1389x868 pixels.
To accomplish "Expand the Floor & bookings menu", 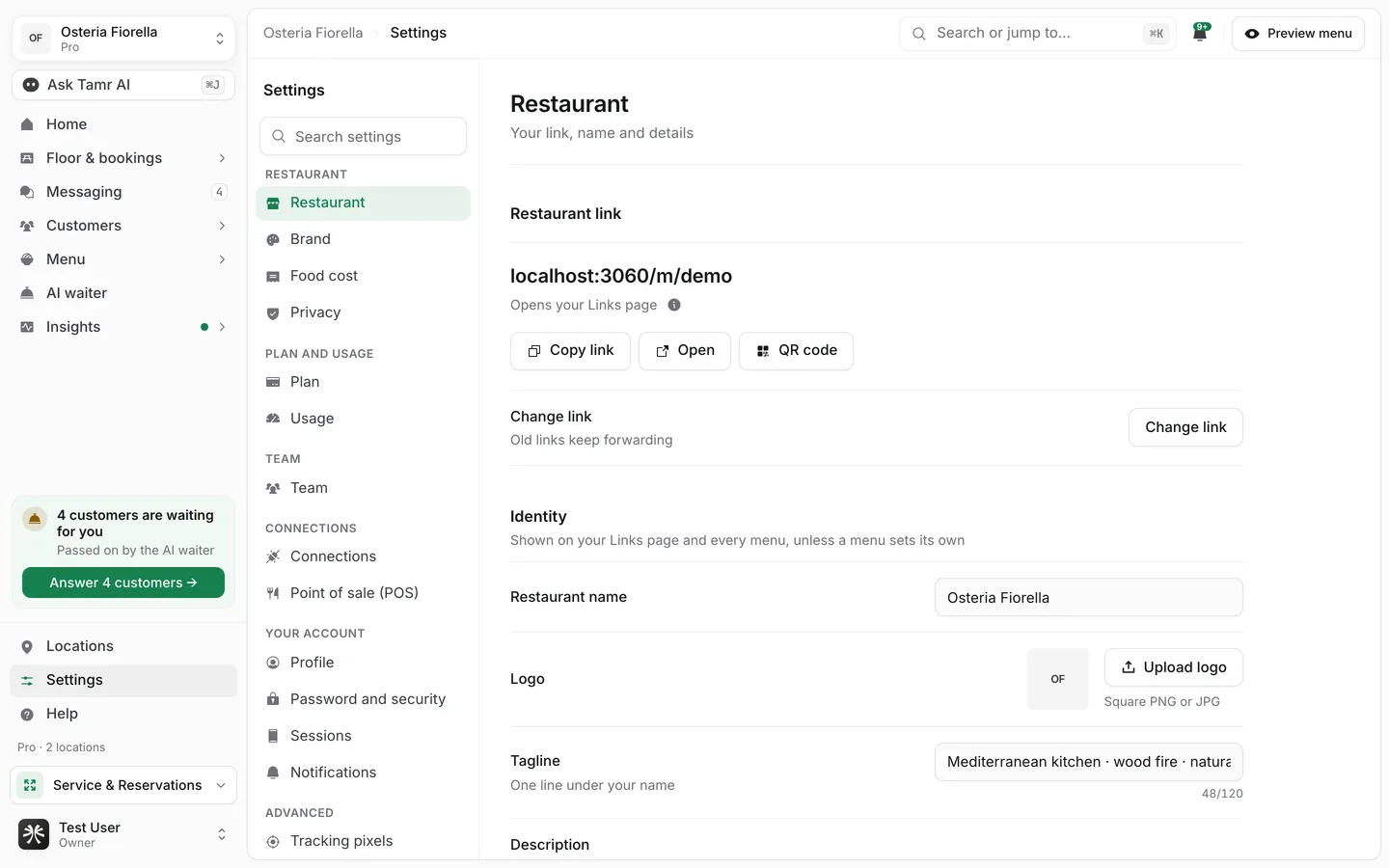I will [x=222, y=158].
